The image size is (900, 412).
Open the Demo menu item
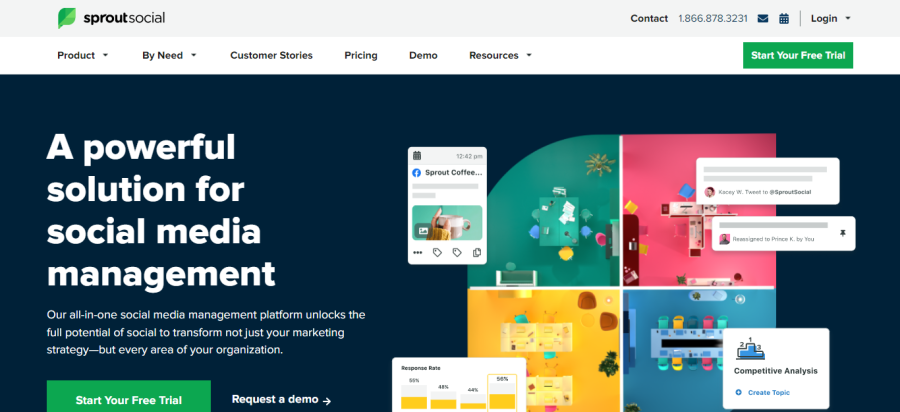pyautogui.click(x=423, y=56)
